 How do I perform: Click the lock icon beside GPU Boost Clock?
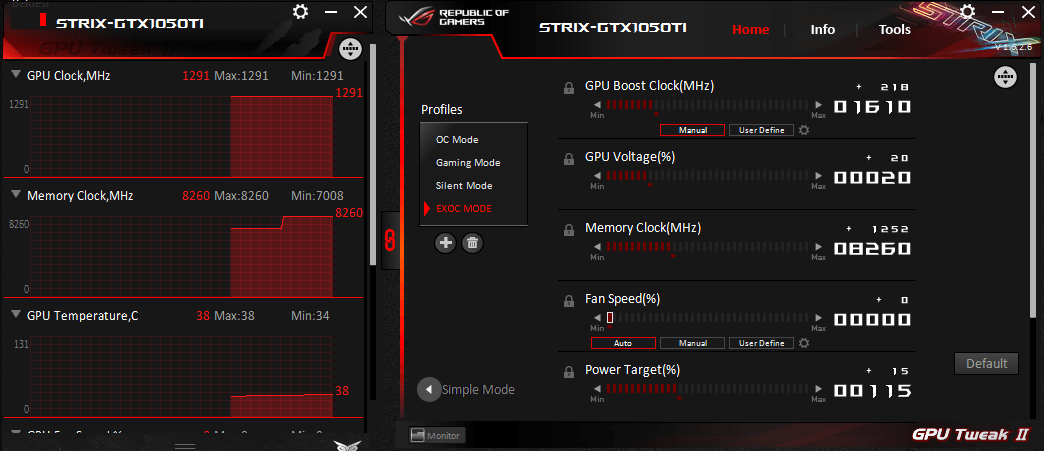click(569, 87)
